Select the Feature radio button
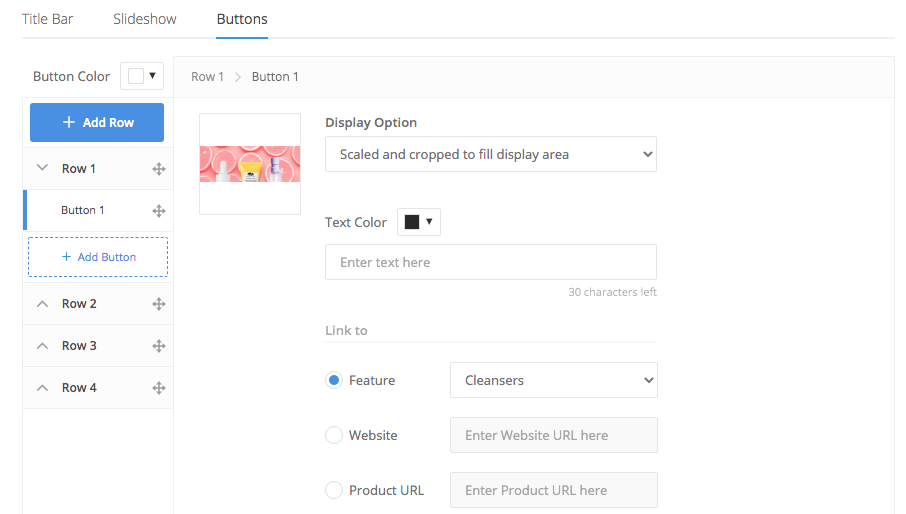Image resolution: width=906 pixels, height=514 pixels. pyautogui.click(x=334, y=380)
